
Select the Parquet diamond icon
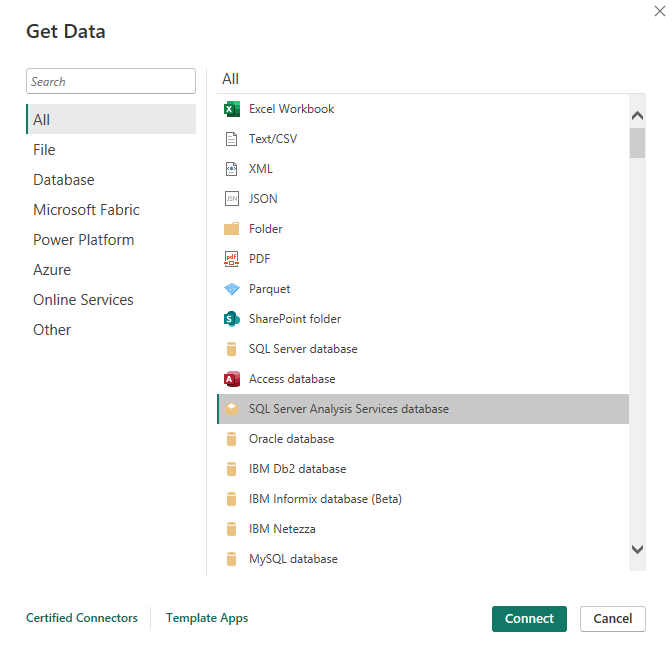pyautogui.click(x=232, y=289)
